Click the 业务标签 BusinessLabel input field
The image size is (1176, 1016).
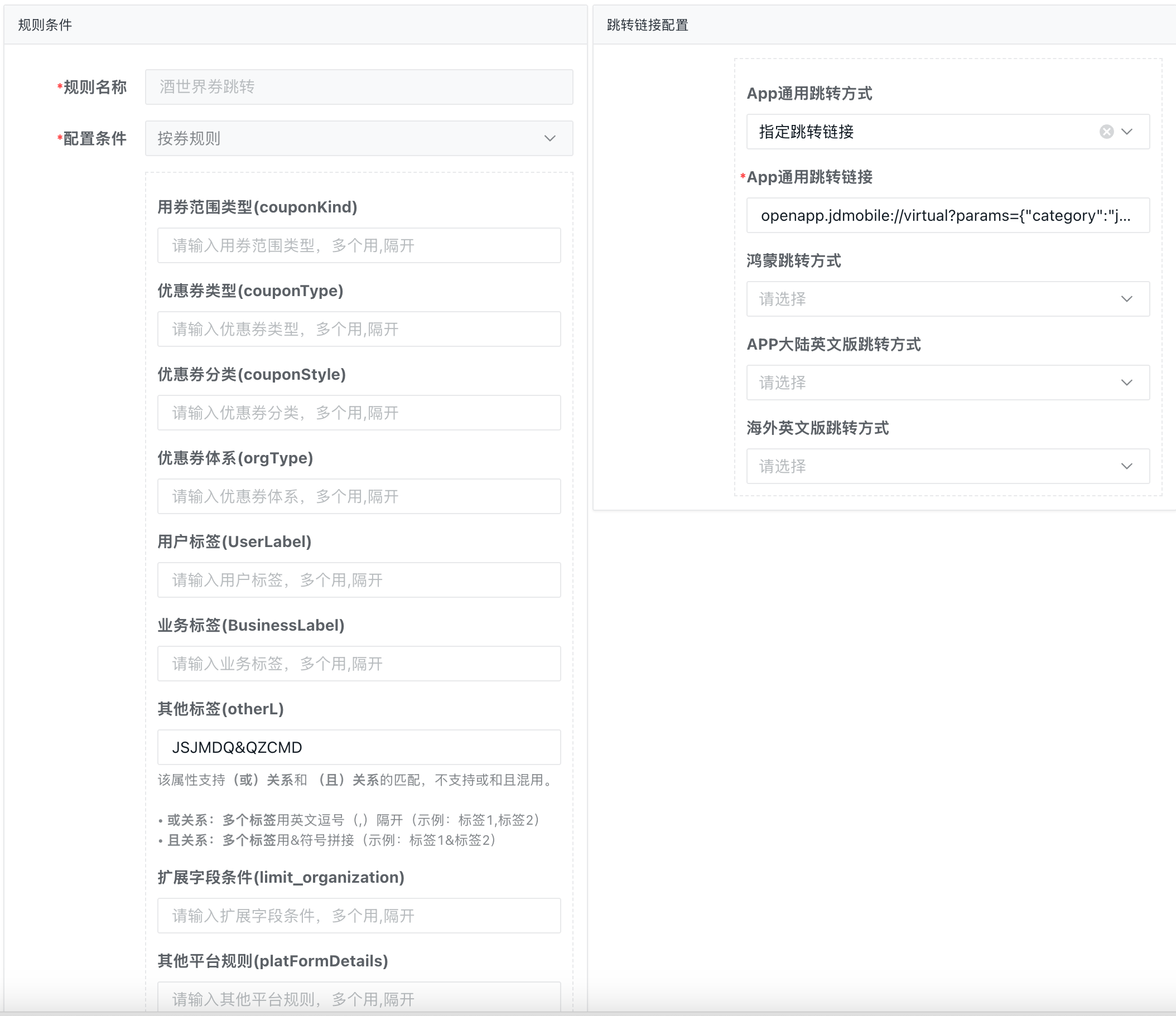click(x=359, y=664)
